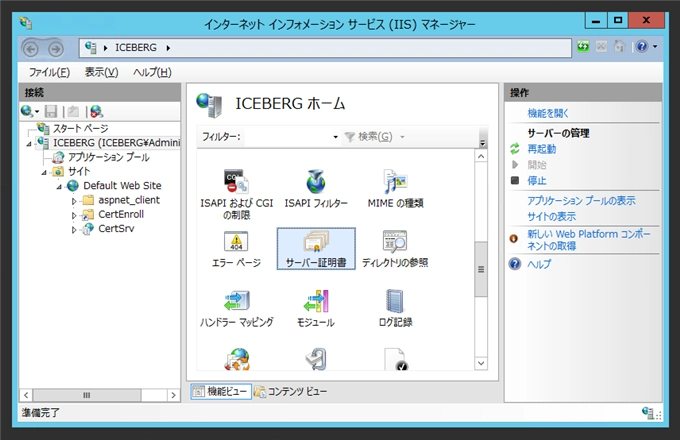Open the filter dropdown arrow
The height and width of the screenshot is (440, 680).
(335, 137)
